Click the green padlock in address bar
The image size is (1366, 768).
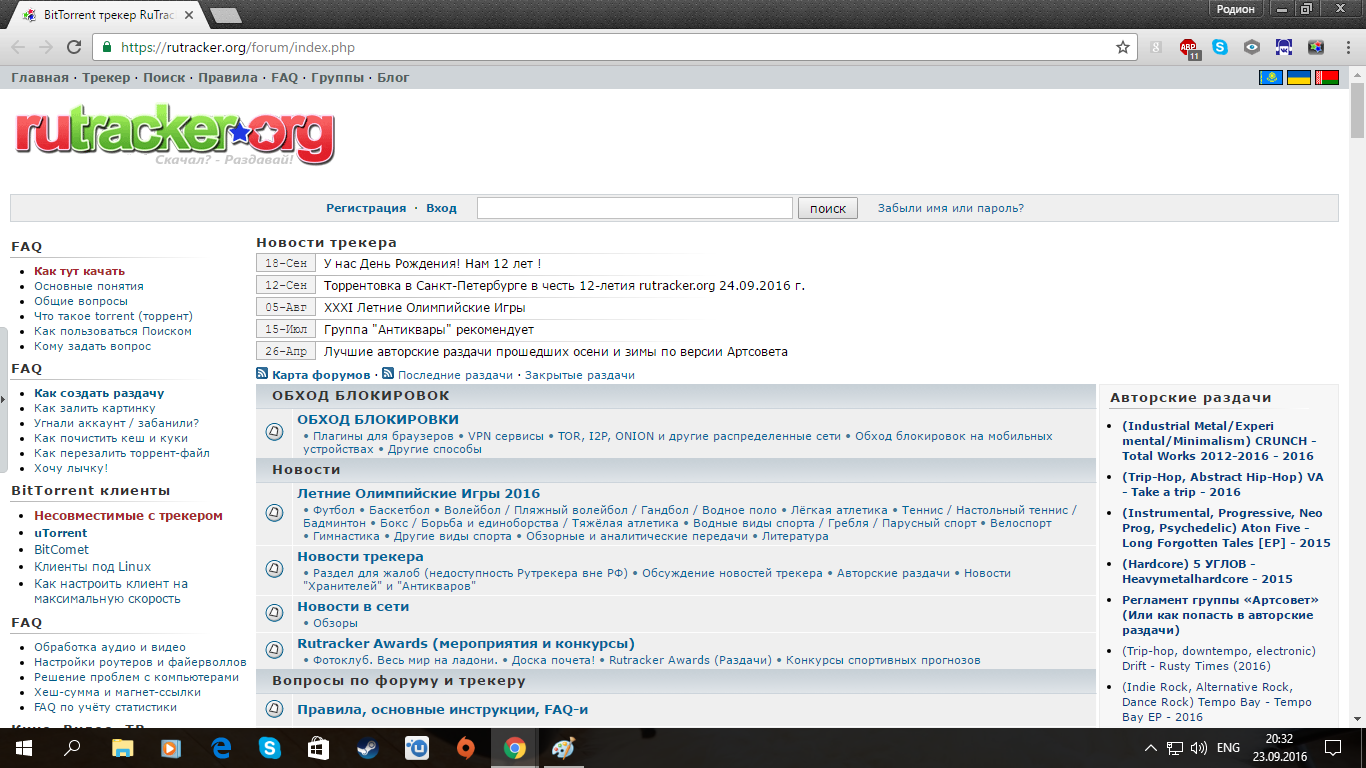click(106, 47)
